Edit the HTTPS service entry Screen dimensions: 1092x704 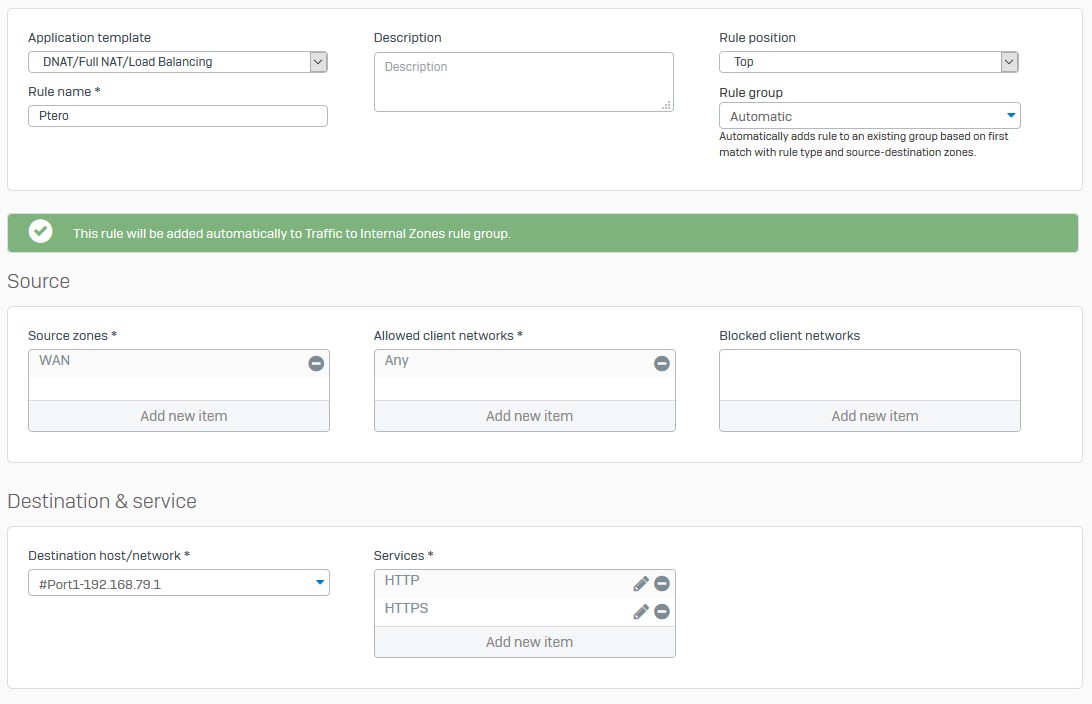click(x=641, y=612)
